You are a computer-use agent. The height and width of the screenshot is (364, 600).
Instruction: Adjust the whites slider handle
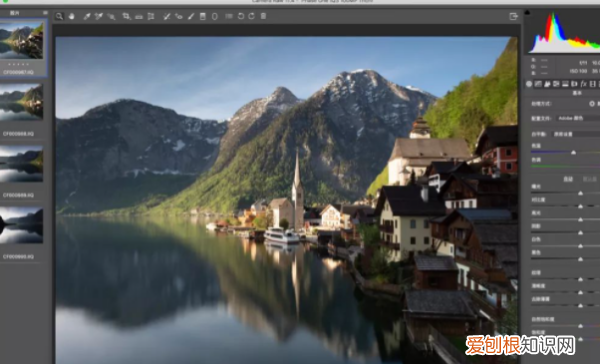[x=580, y=246]
